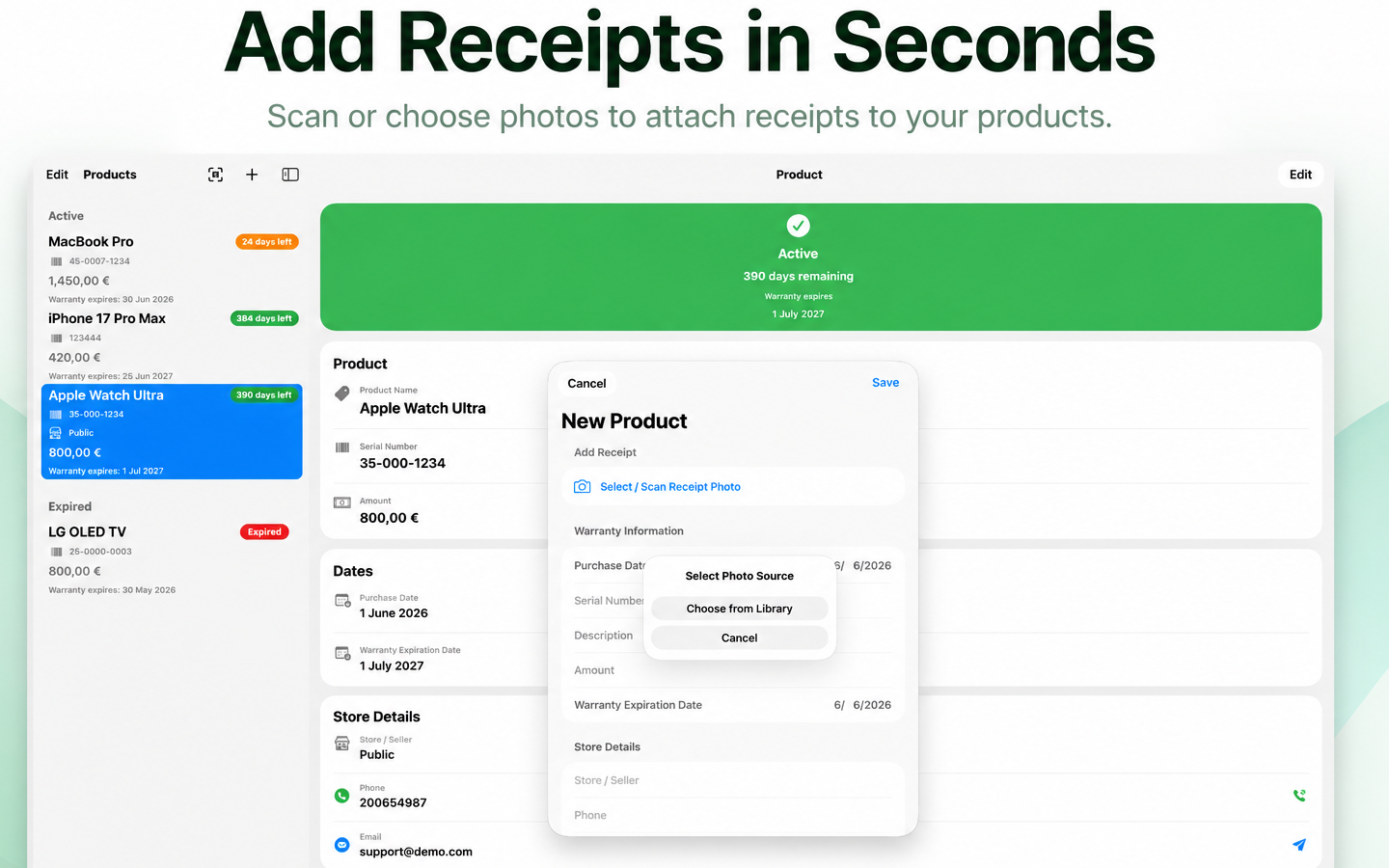Click the Amount field in New Product
Viewport: 1389px width, 868px height.
733,670
